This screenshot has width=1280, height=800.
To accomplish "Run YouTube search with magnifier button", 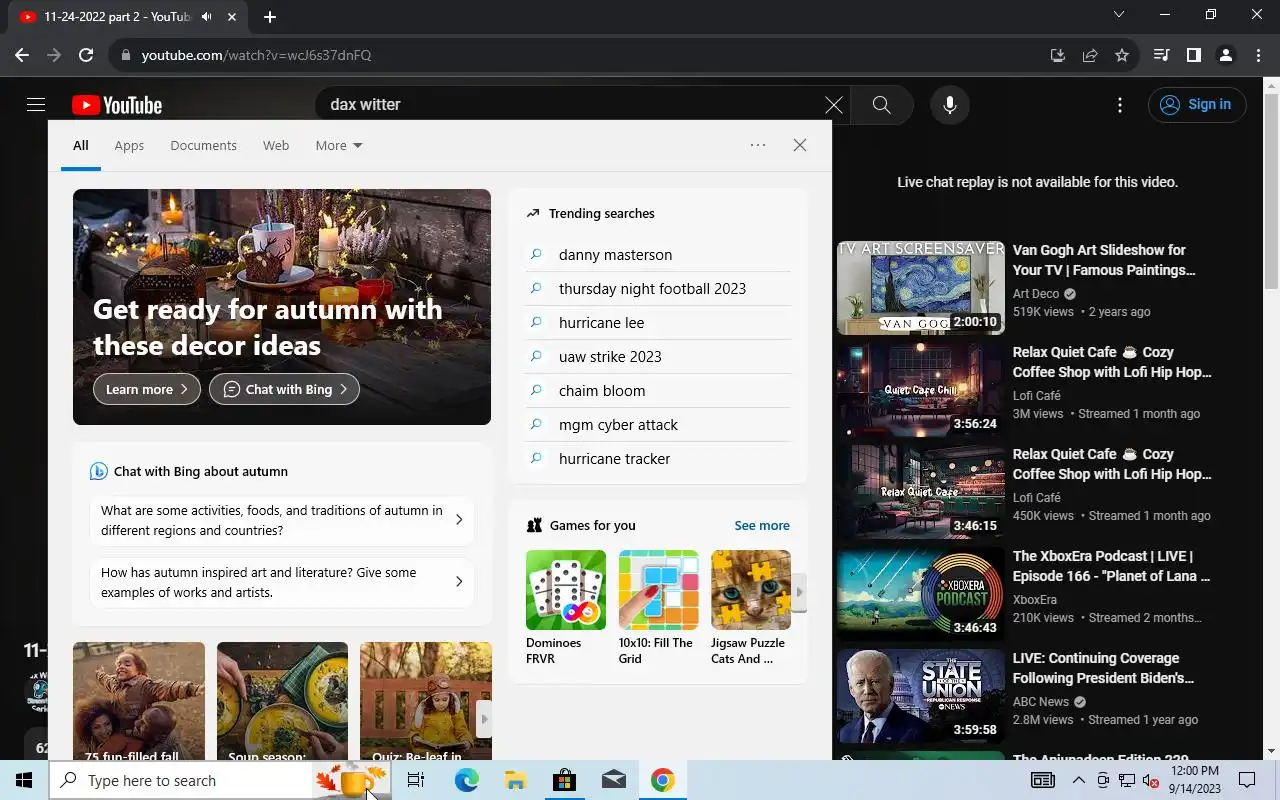I will click(881, 105).
